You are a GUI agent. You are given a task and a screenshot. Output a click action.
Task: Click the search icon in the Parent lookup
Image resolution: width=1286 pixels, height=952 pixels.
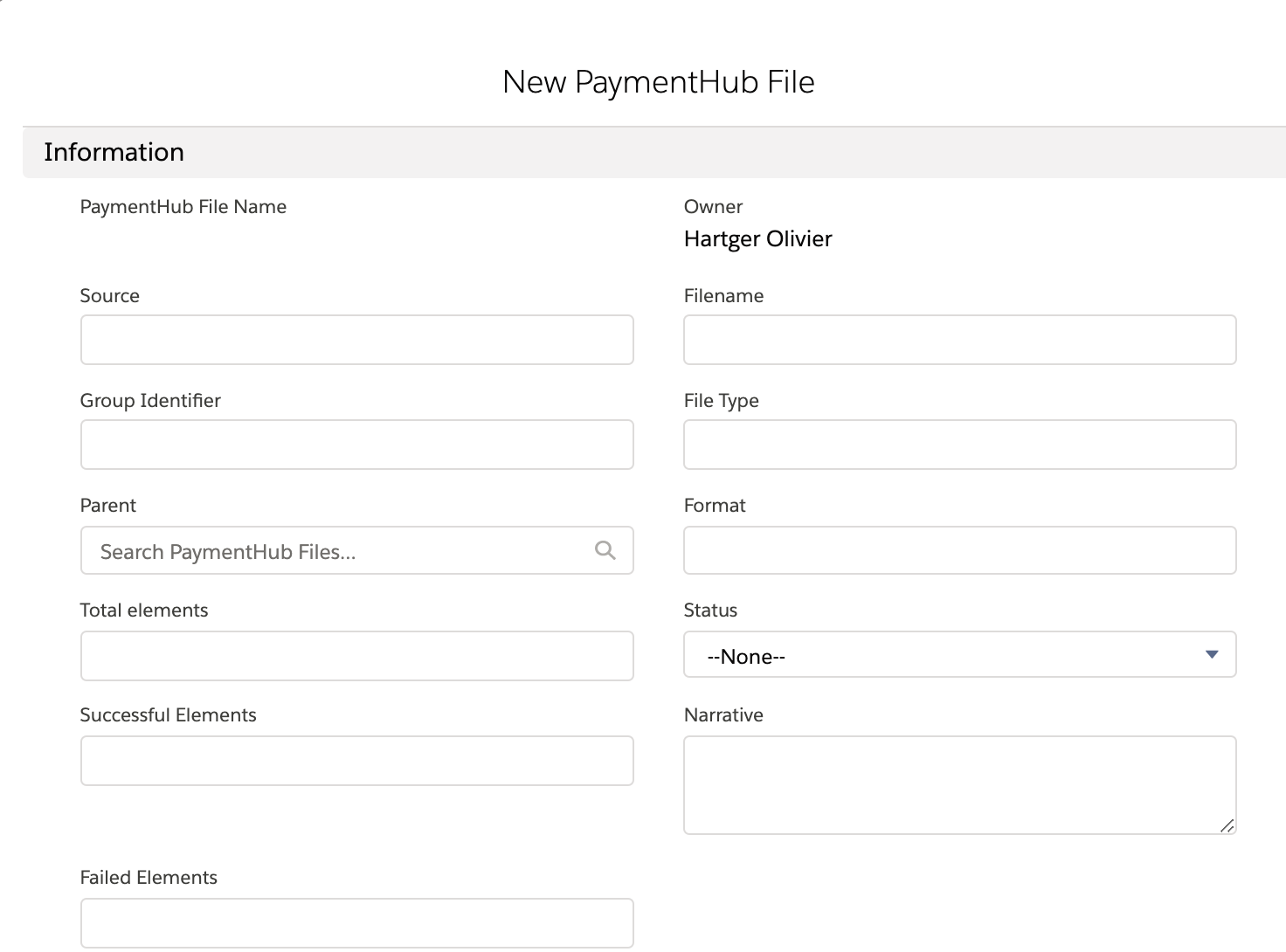pos(605,550)
